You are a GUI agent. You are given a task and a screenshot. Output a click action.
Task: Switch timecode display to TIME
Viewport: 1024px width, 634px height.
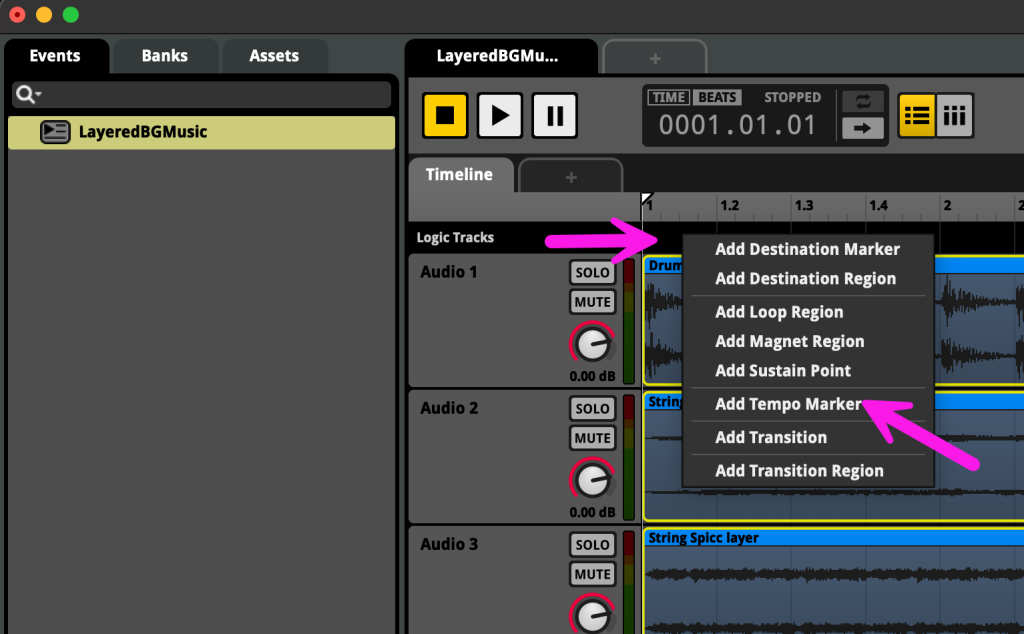(668, 98)
